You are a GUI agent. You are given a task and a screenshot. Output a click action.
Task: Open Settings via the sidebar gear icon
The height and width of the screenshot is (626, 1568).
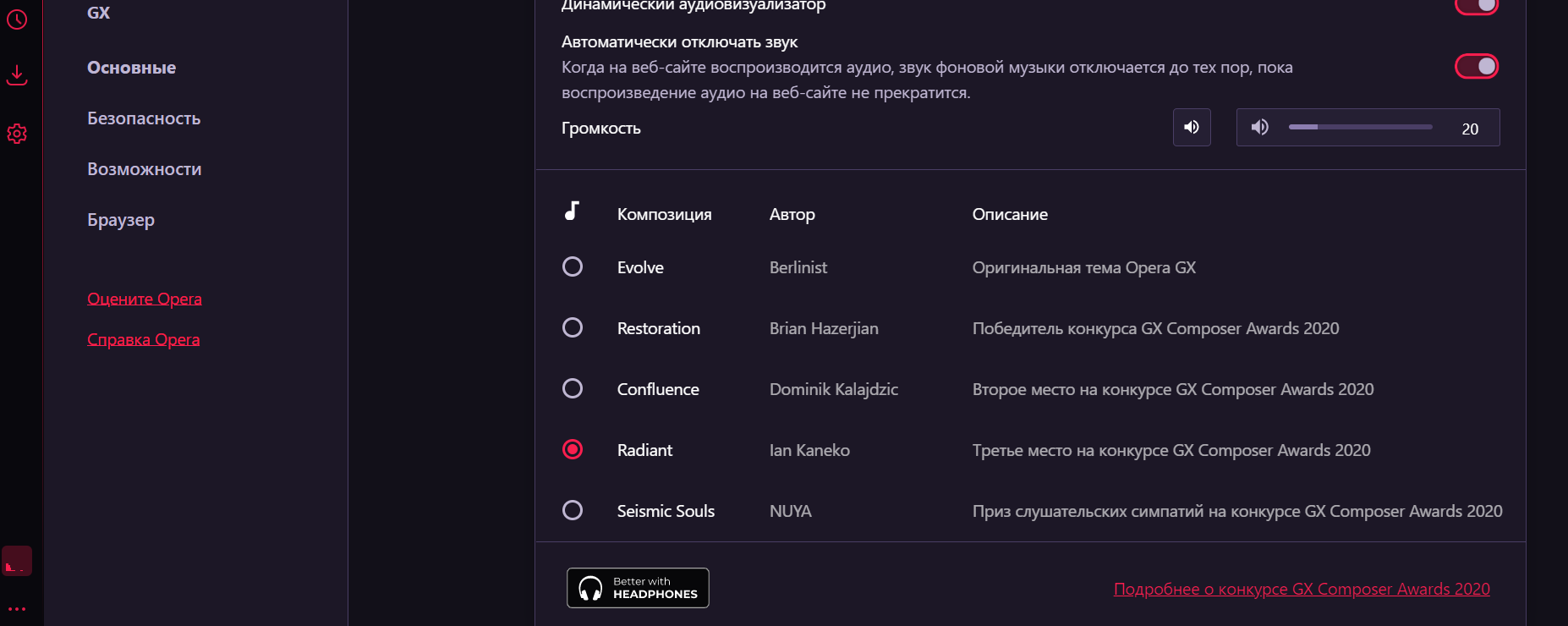point(17,134)
